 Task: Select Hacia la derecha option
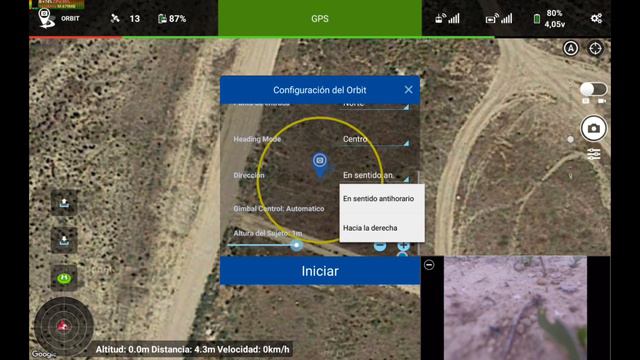pos(382,228)
